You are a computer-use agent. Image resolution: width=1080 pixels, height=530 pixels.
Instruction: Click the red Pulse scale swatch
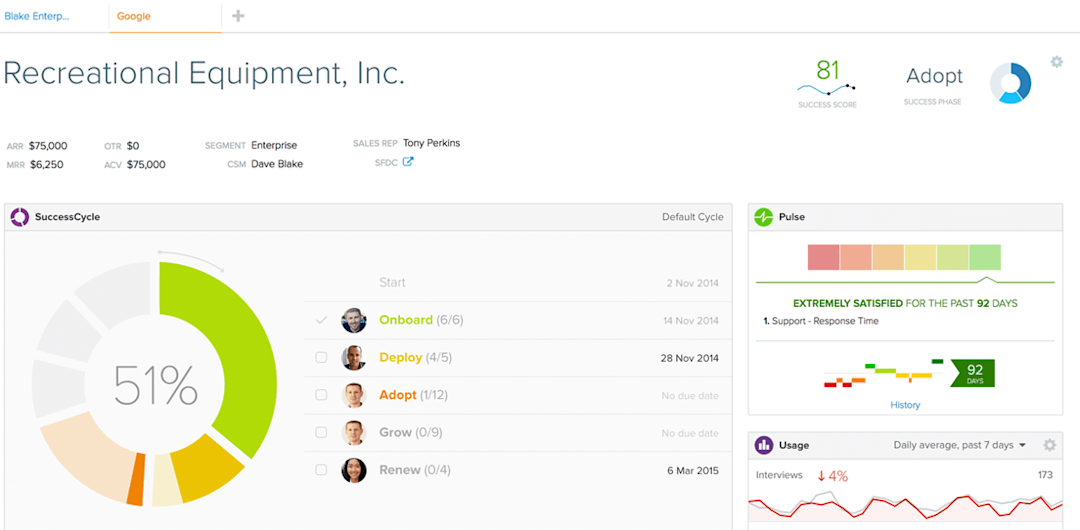(823, 257)
